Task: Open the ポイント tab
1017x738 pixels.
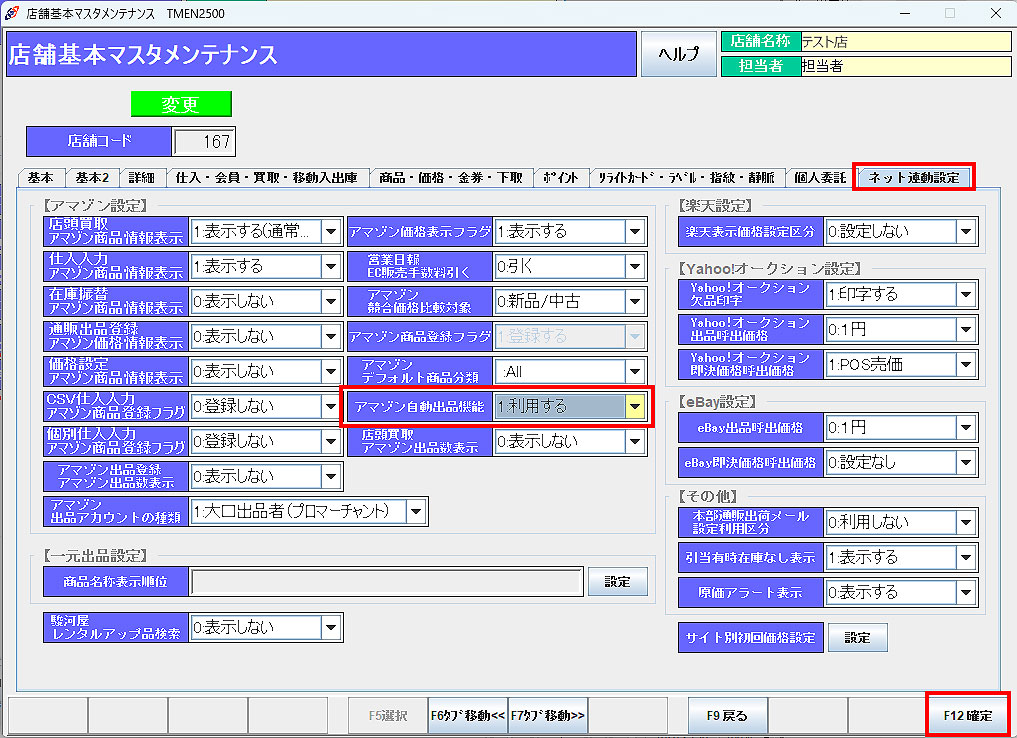Action: coord(560,178)
